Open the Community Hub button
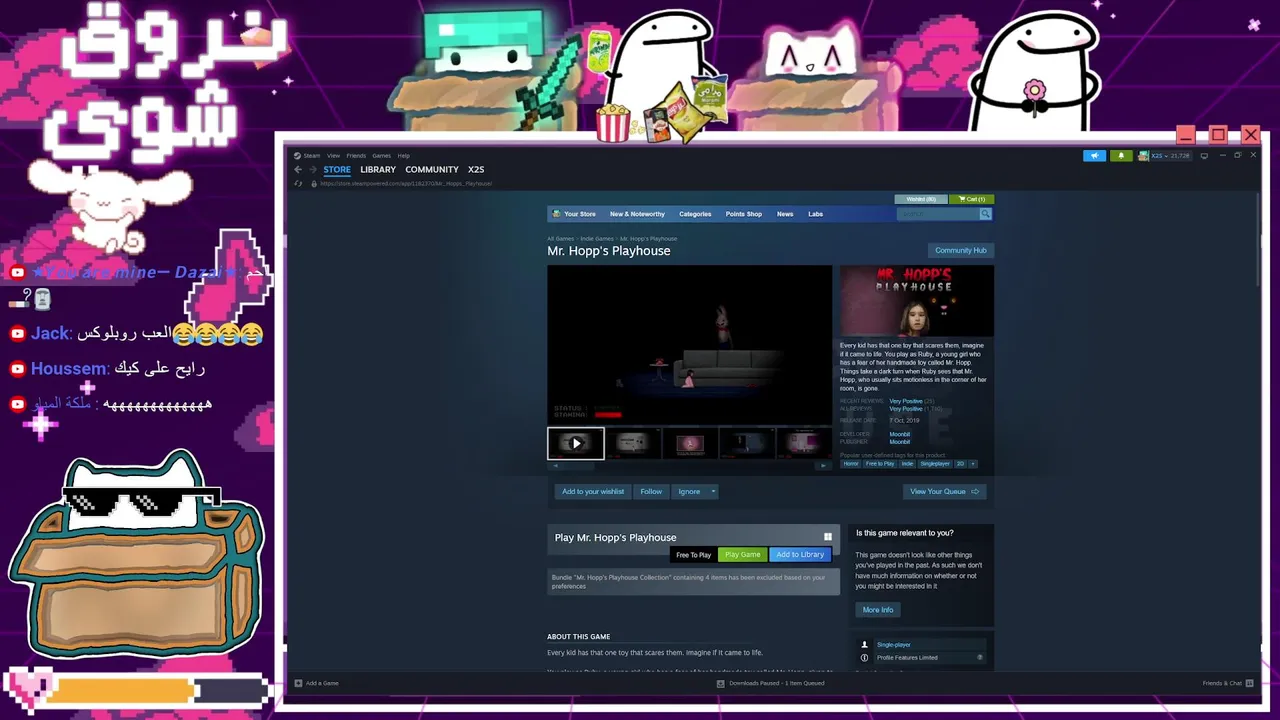 [x=961, y=250]
